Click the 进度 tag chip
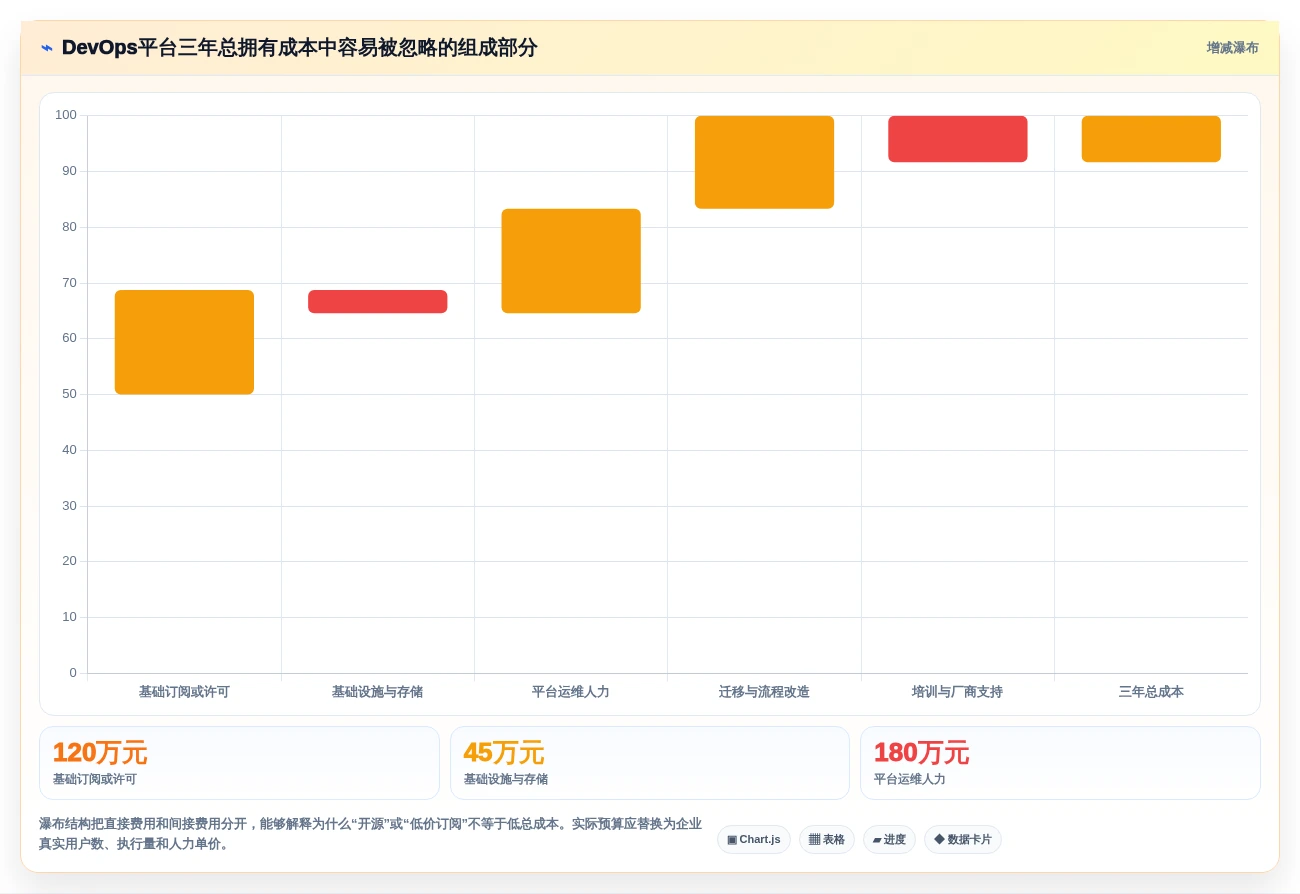The height and width of the screenshot is (894, 1300). 889,840
